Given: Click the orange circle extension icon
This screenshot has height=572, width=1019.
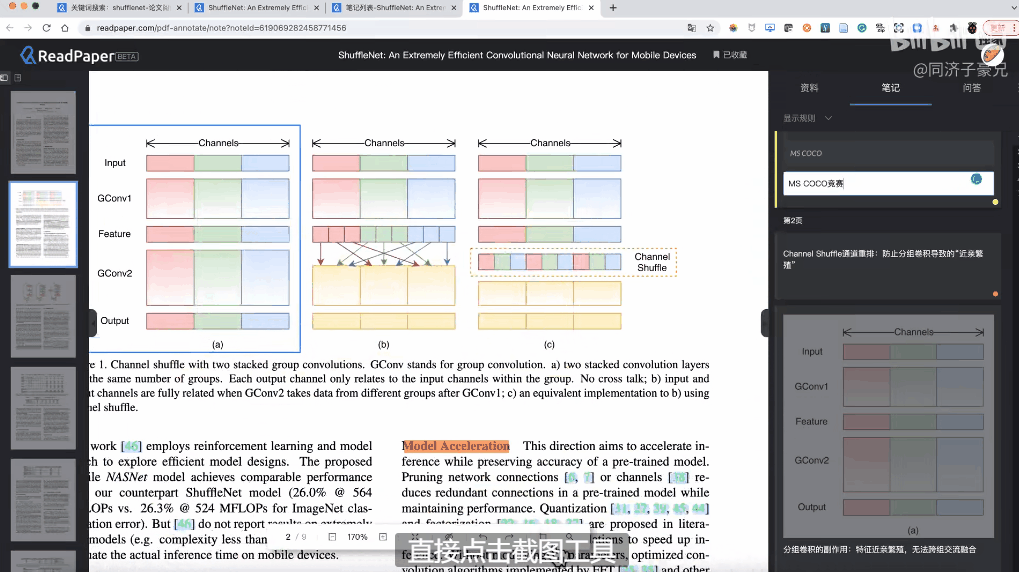Looking at the screenshot, I should 806,28.
